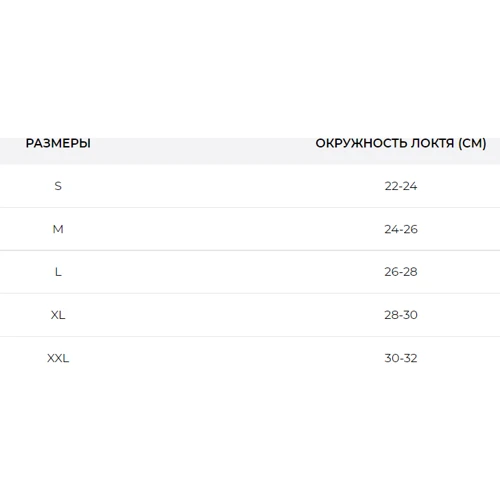Click the (СМ) unit label in header
Screen dimensions: 500x500
[x=472, y=143]
